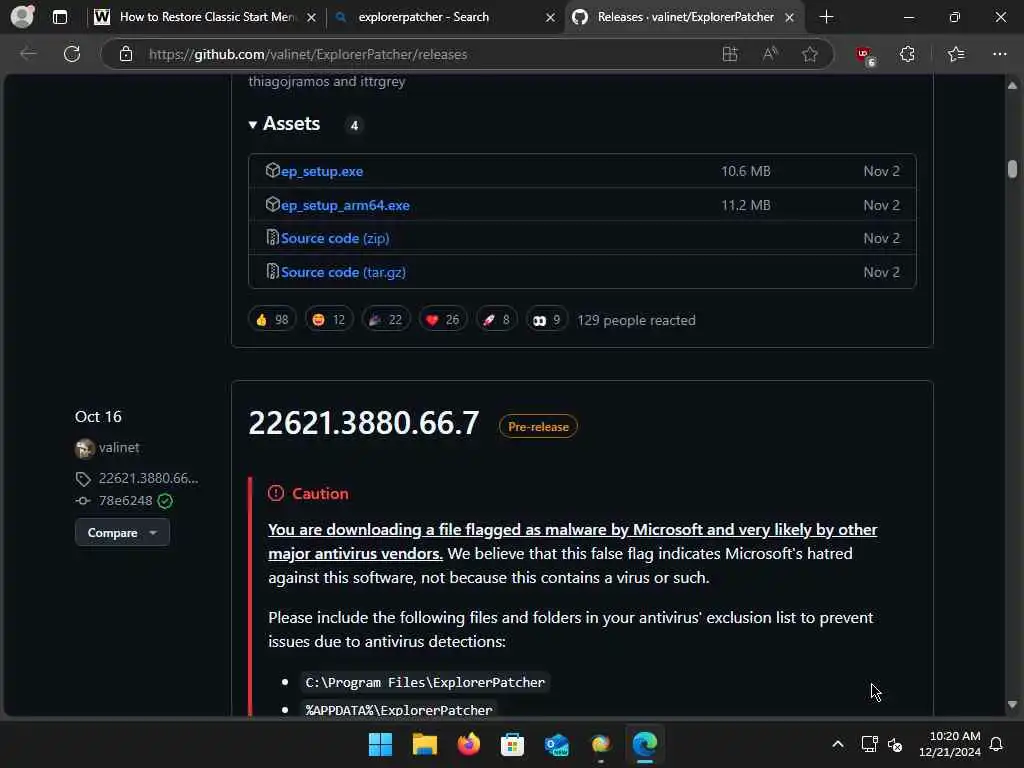The height and width of the screenshot is (768, 1024).
Task: Click the 129 people reacted text
Action: click(637, 321)
